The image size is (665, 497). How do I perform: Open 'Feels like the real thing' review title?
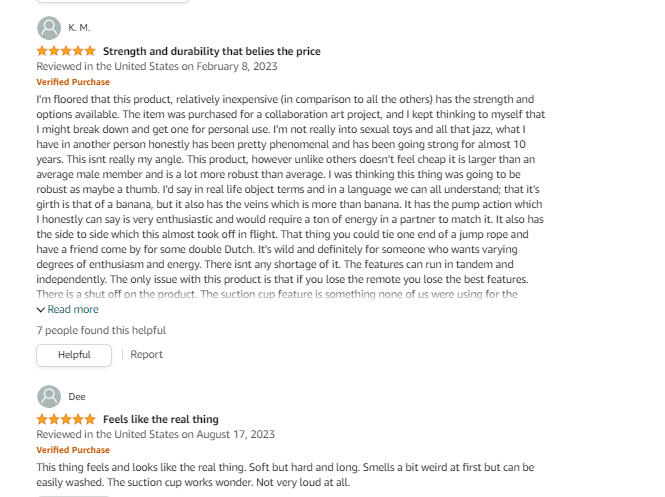pos(161,419)
